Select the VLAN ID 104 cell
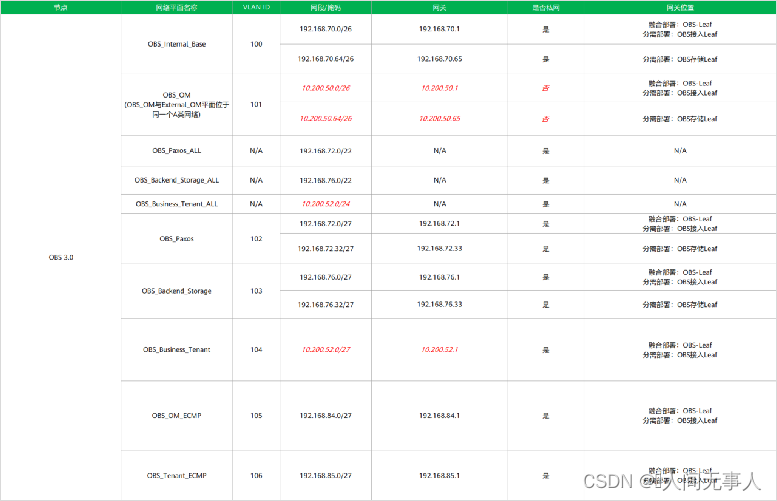777x501 pixels. click(256, 350)
